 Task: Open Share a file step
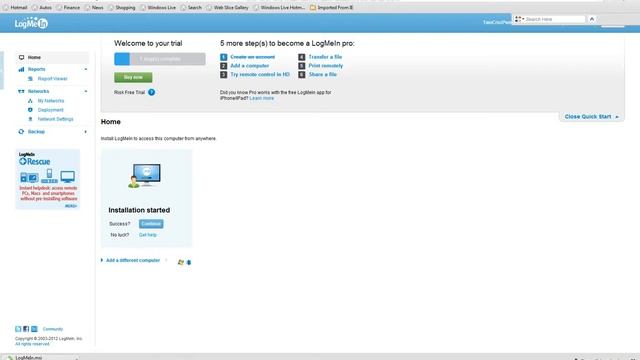pos(322,75)
